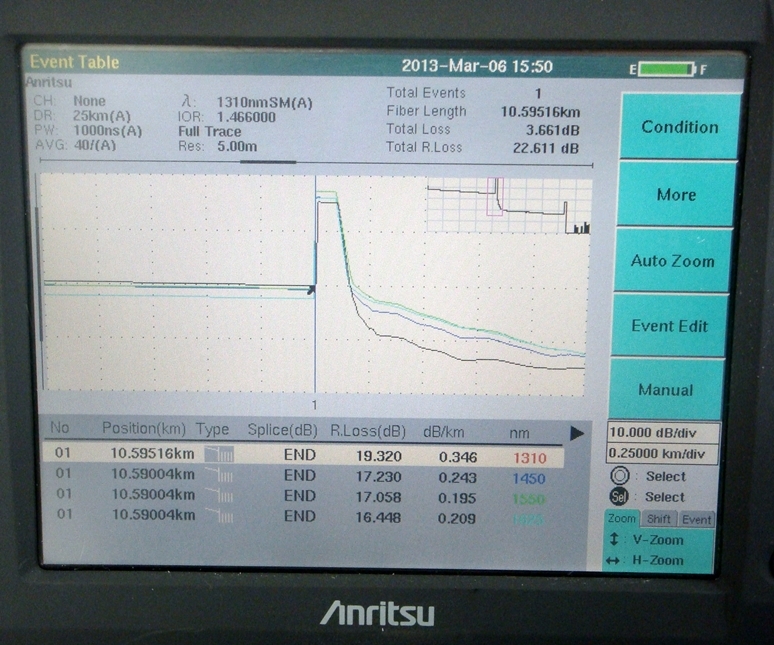Click the date 2013-Mar-06 15:50

pyautogui.click(x=477, y=66)
